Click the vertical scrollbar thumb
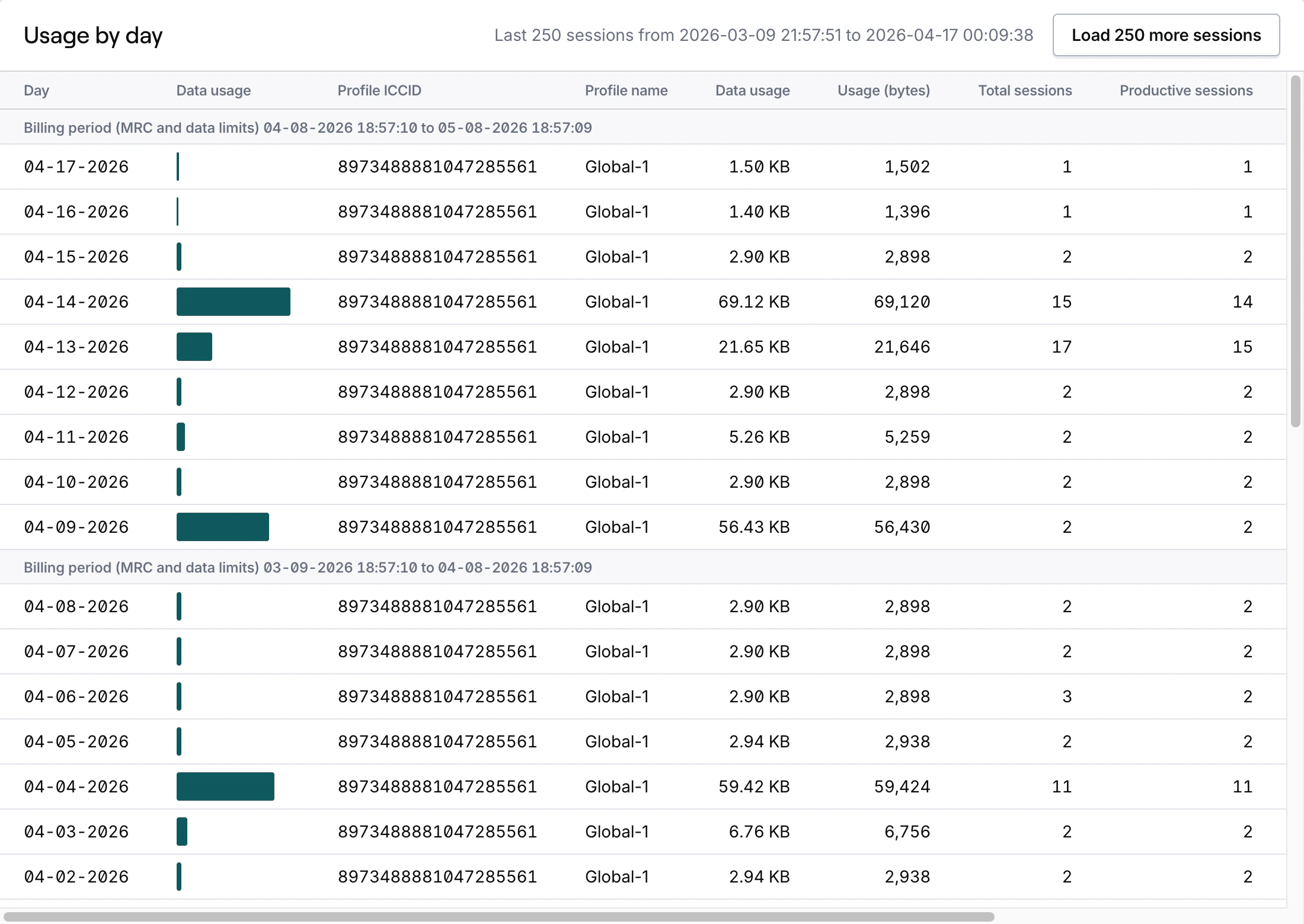Screen dimensions: 1304x924 [x=1296, y=251]
